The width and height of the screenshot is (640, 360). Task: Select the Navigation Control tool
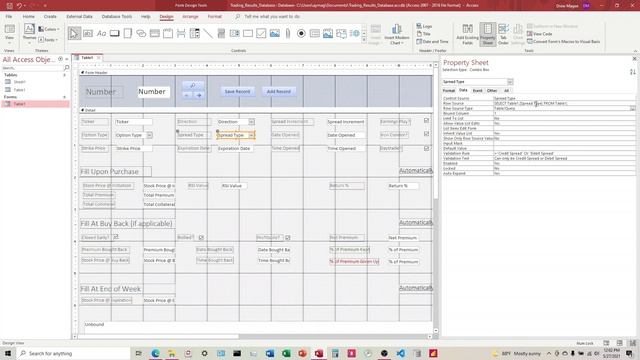pyautogui.click(x=155, y=33)
